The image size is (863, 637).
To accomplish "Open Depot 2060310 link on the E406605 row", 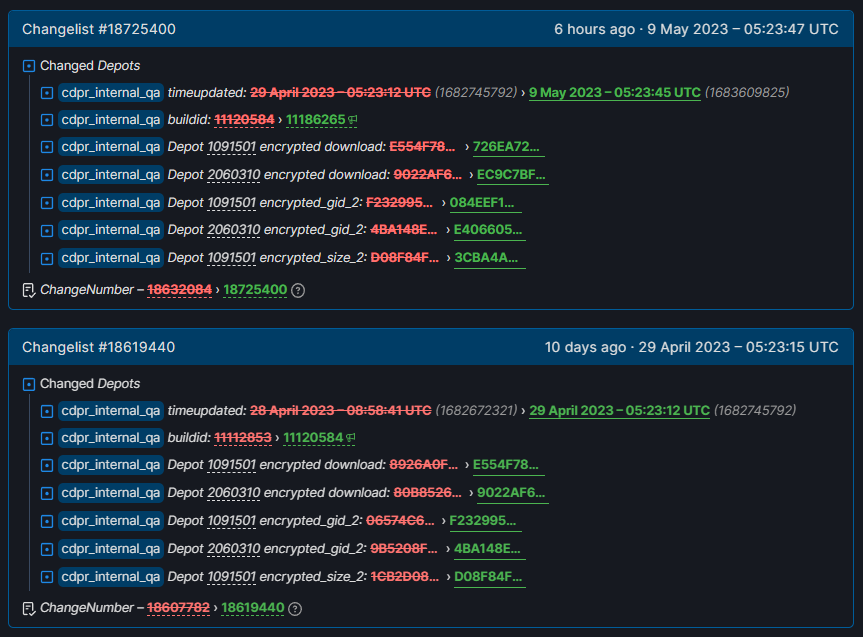I will pos(233,230).
